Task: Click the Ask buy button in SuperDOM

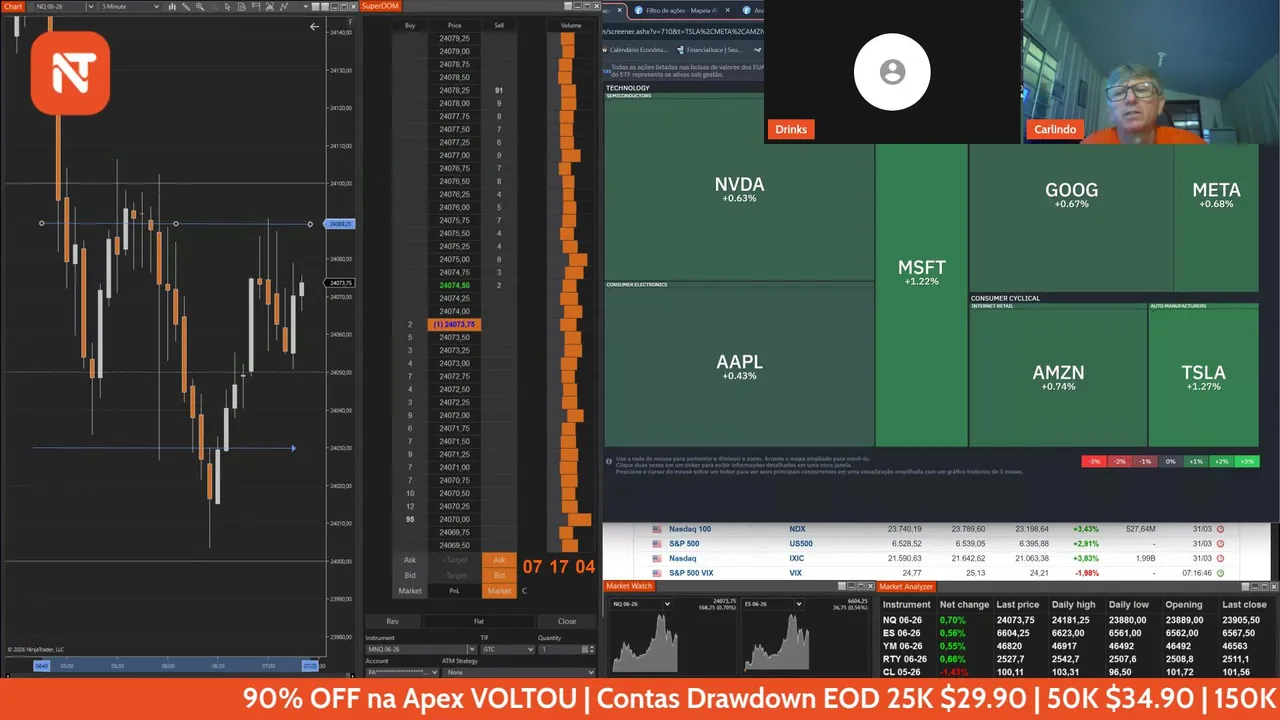Action: tap(410, 560)
